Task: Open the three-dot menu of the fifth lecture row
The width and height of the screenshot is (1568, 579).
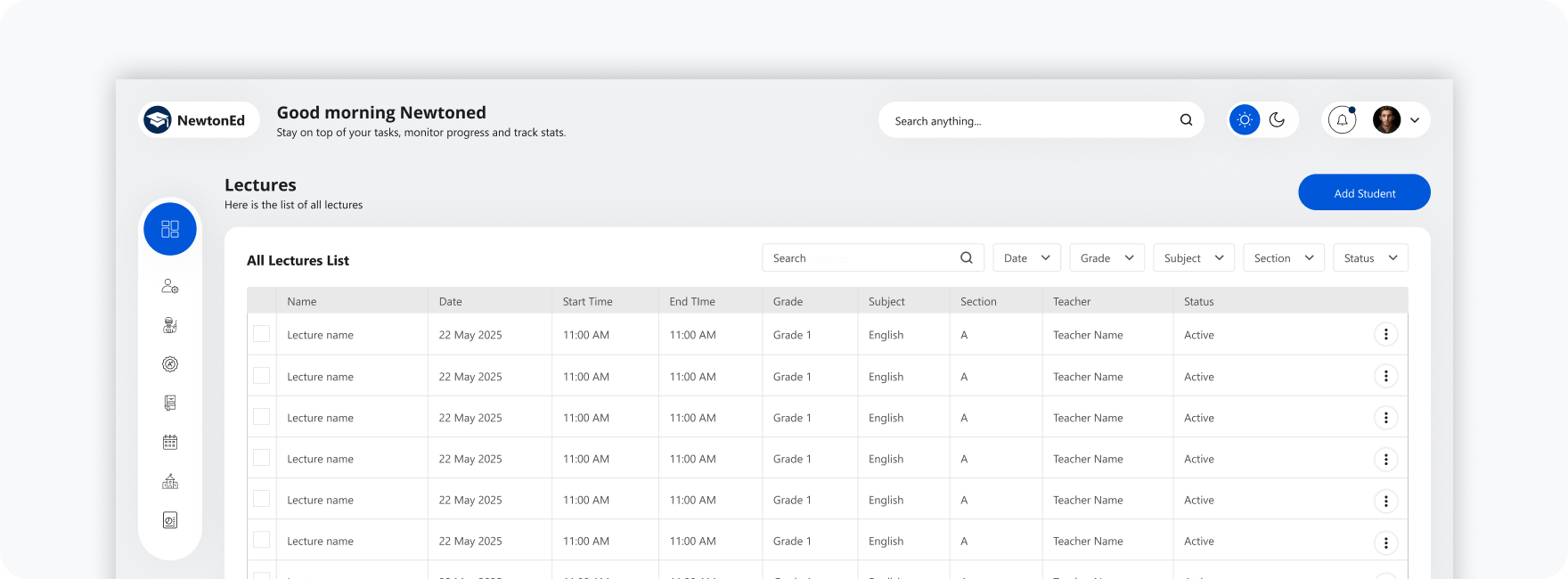Action: (1385, 501)
